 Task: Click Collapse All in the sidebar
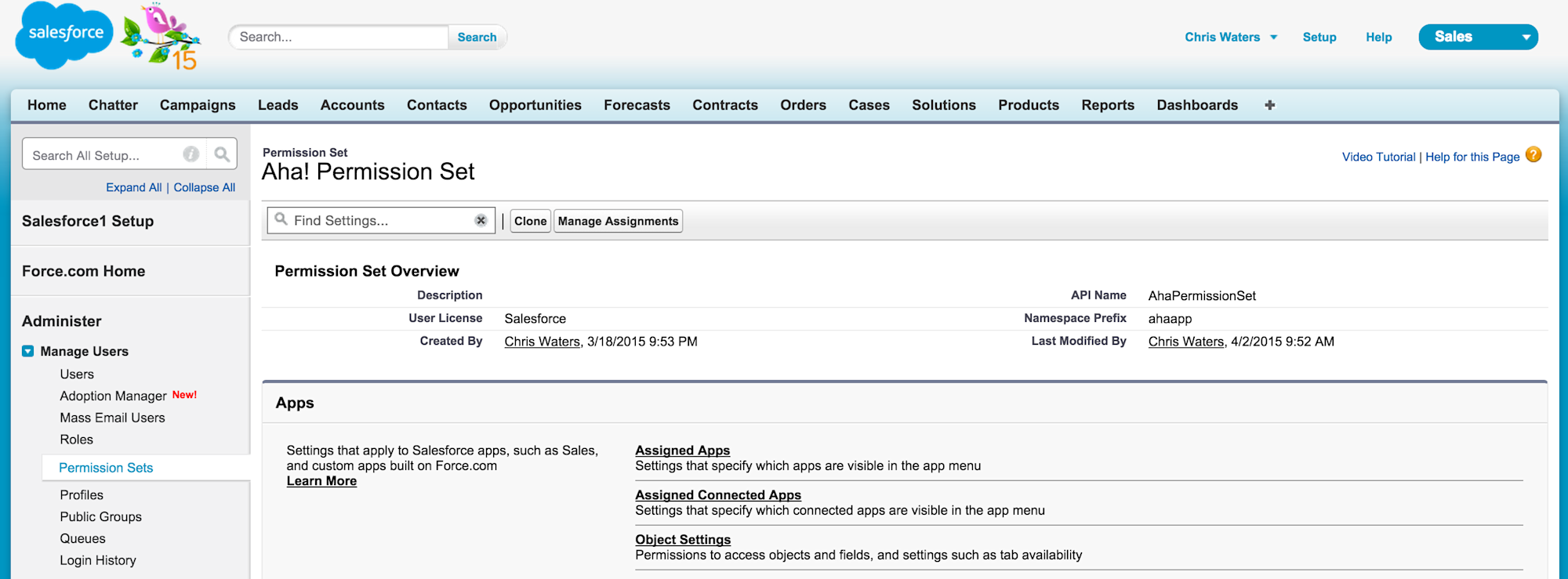click(205, 187)
